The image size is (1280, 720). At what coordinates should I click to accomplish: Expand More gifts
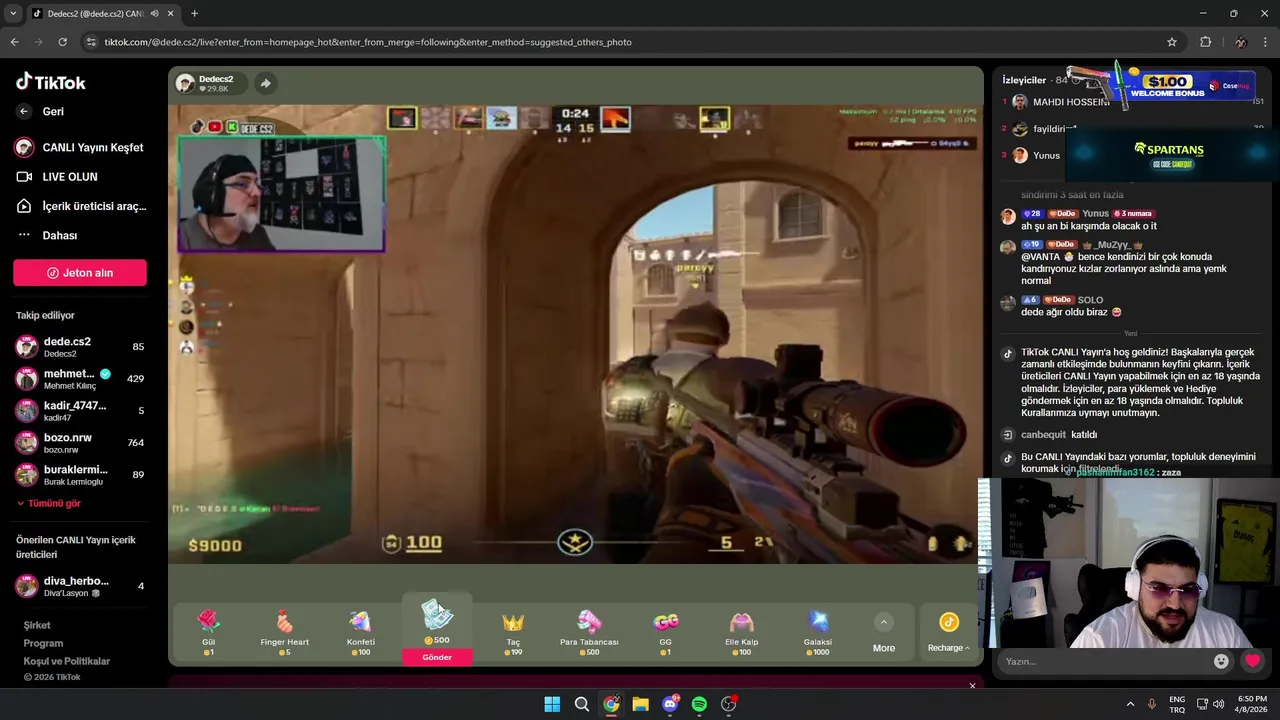click(883, 634)
